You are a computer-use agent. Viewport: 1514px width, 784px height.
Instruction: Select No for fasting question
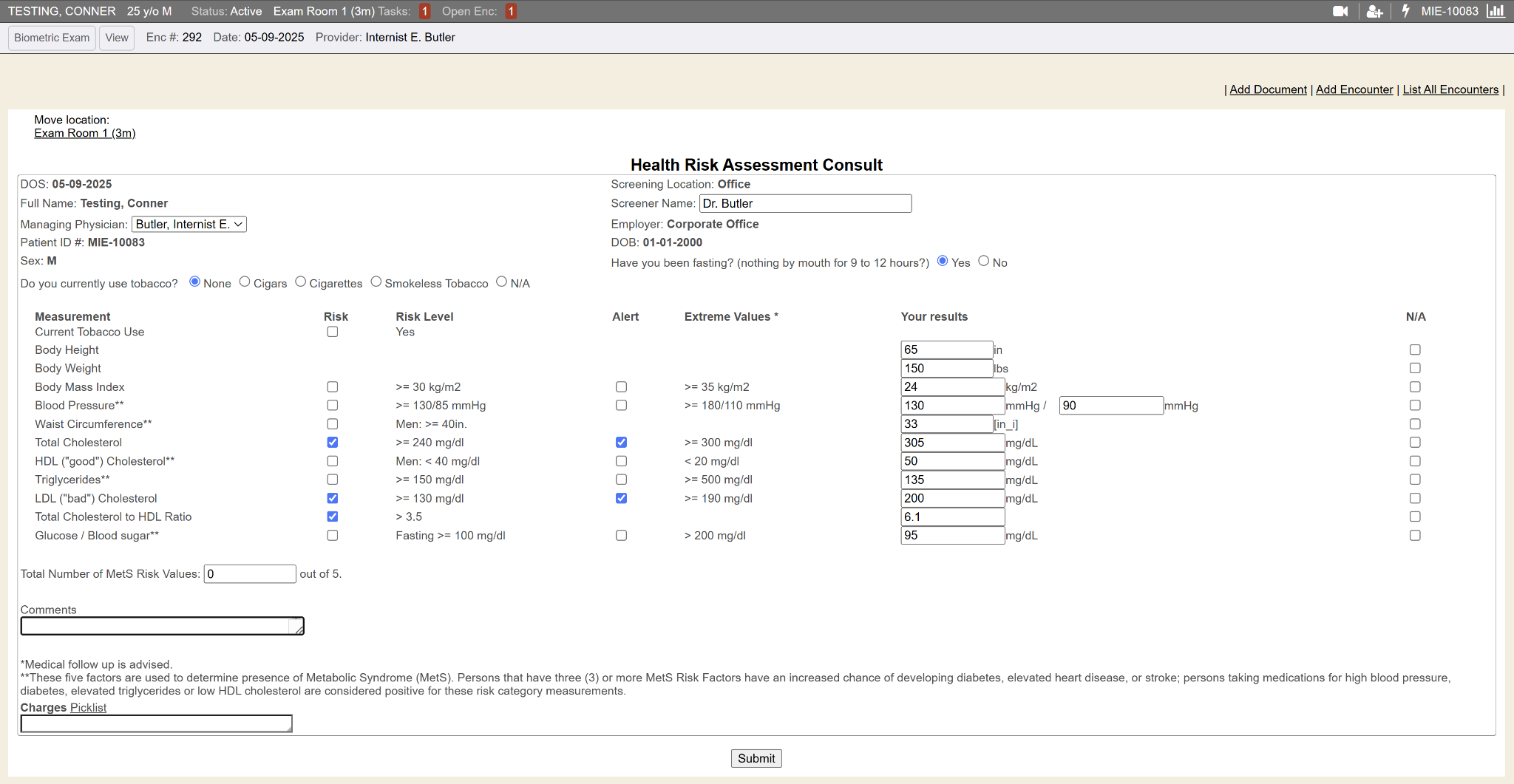(x=983, y=261)
